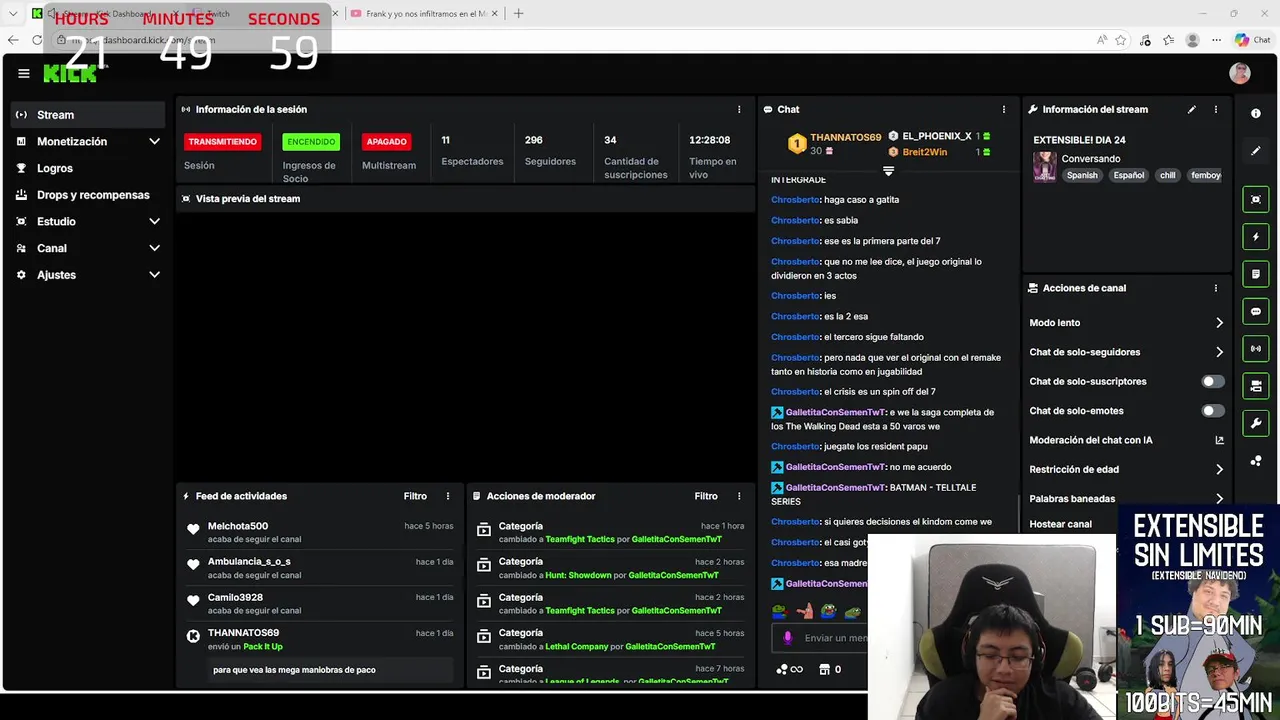The height and width of the screenshot is (720, 1280).
Task: Expand the Ajustes sidebar section
Action: pyautogui.click(x=154, y=275)
